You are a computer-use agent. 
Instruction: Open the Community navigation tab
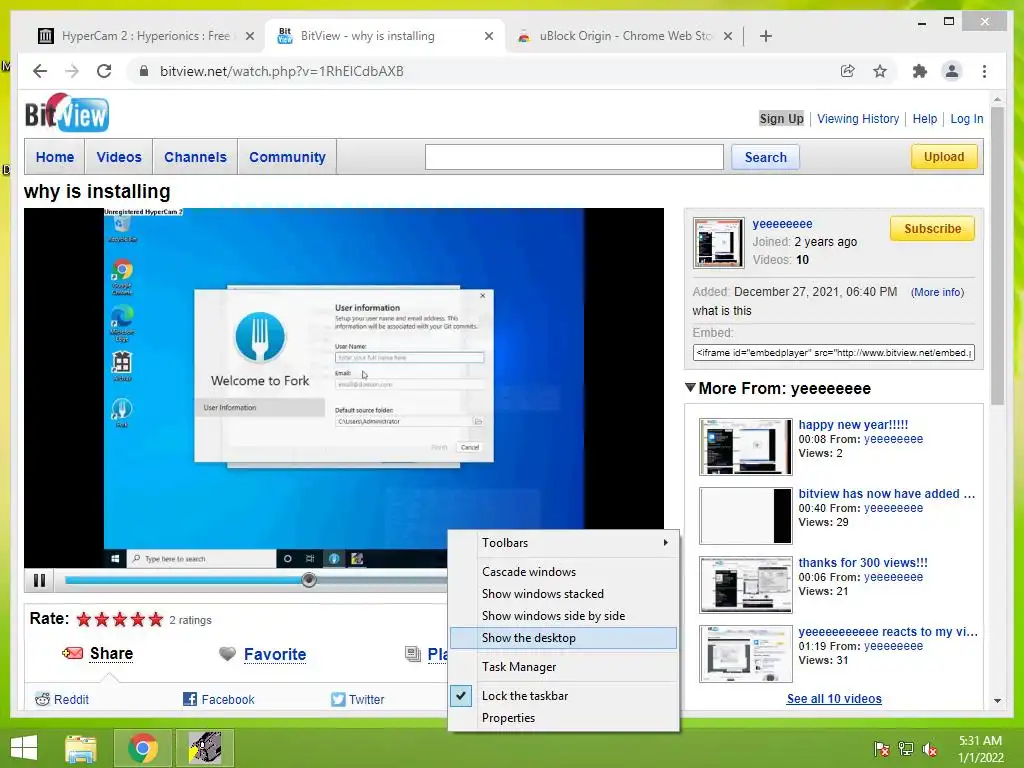(x=287, y=157)
